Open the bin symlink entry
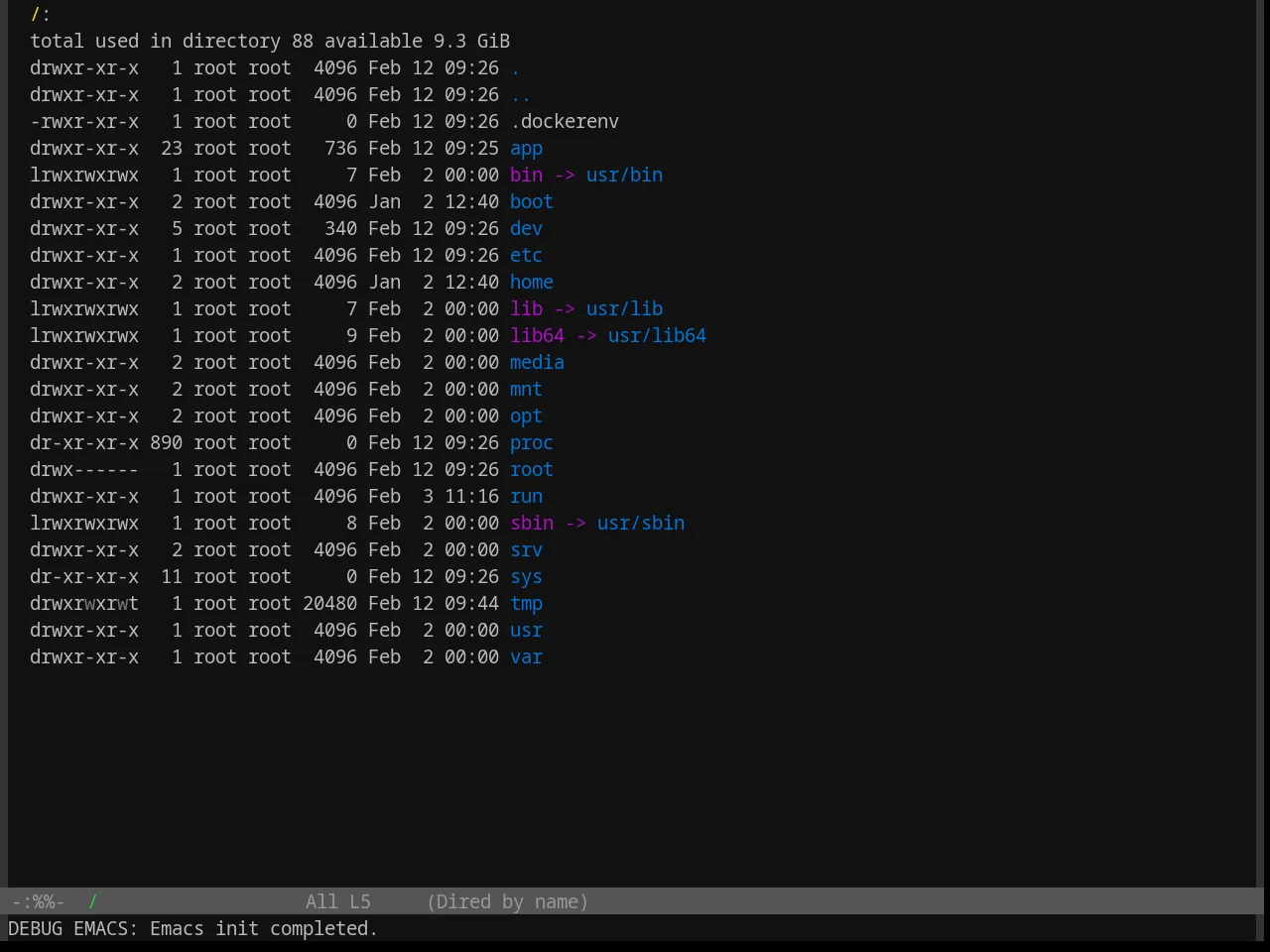The image size is (1270, 952). tap(526, 176)
